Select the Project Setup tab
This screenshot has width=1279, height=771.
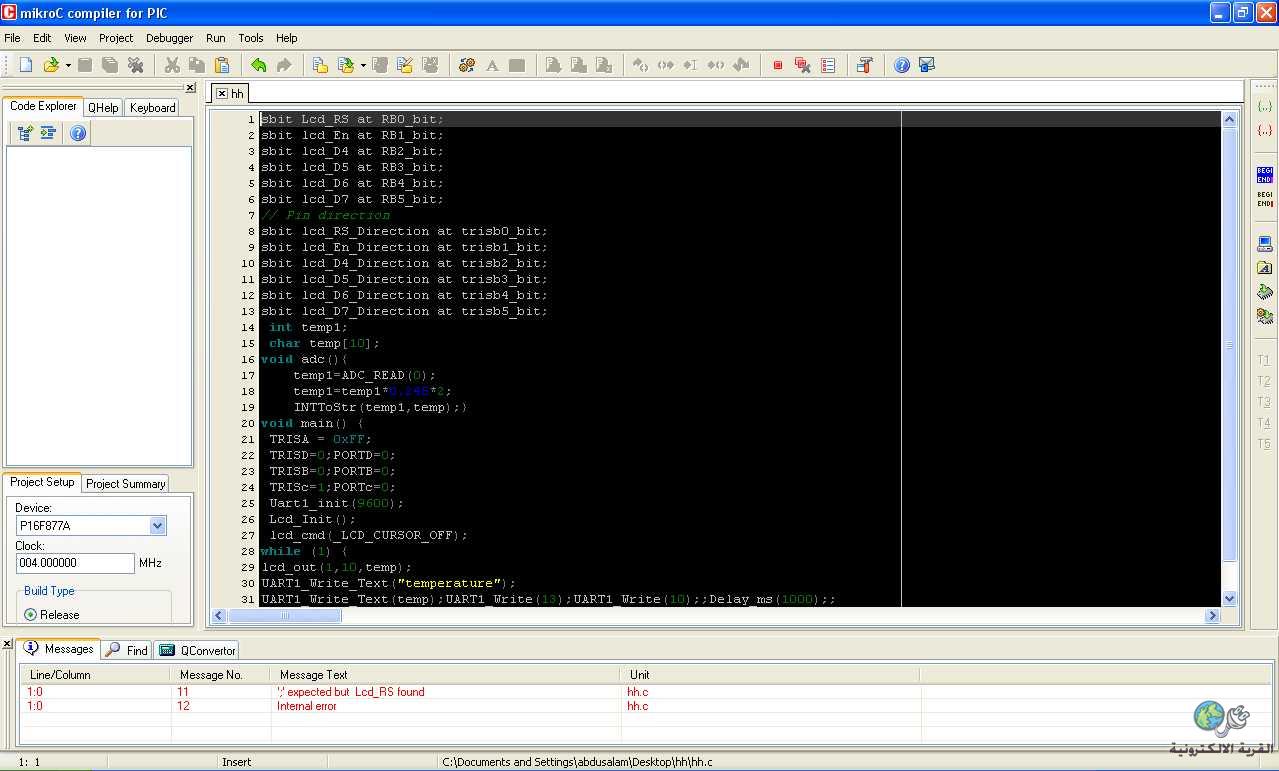tap(42, 482)
